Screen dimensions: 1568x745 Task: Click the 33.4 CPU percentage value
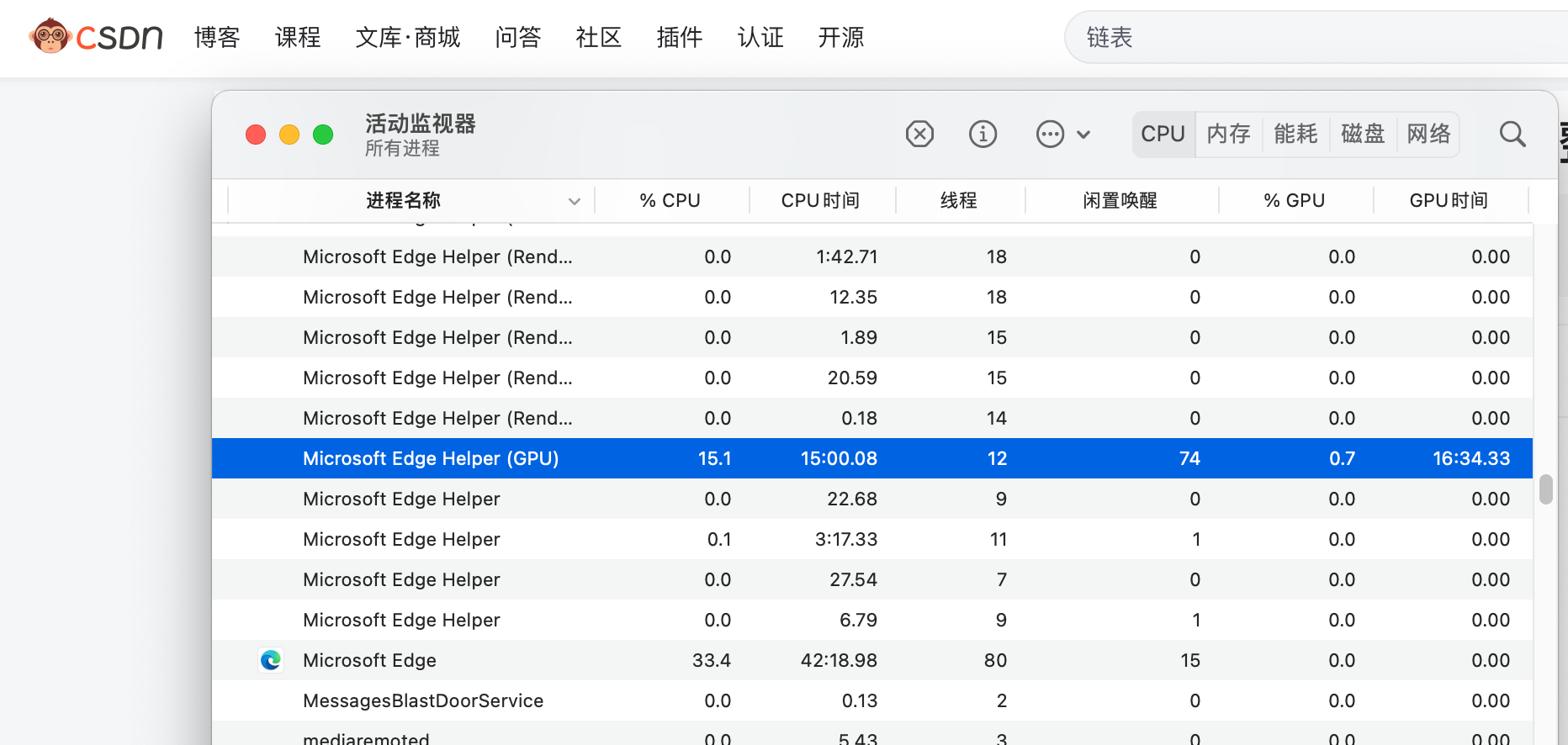pyautogui.click(x=712, y=660)
